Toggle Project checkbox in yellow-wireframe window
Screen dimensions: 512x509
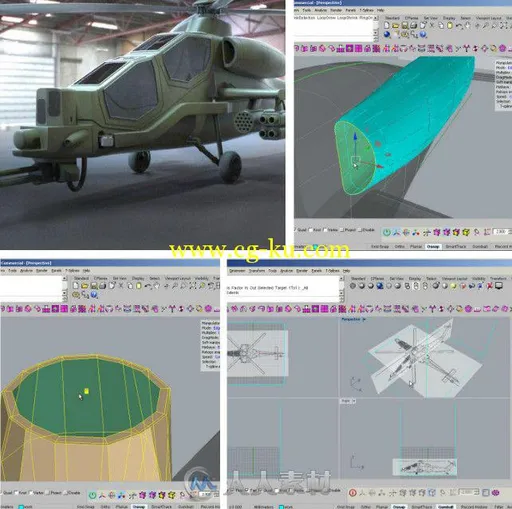pos(47,492)
